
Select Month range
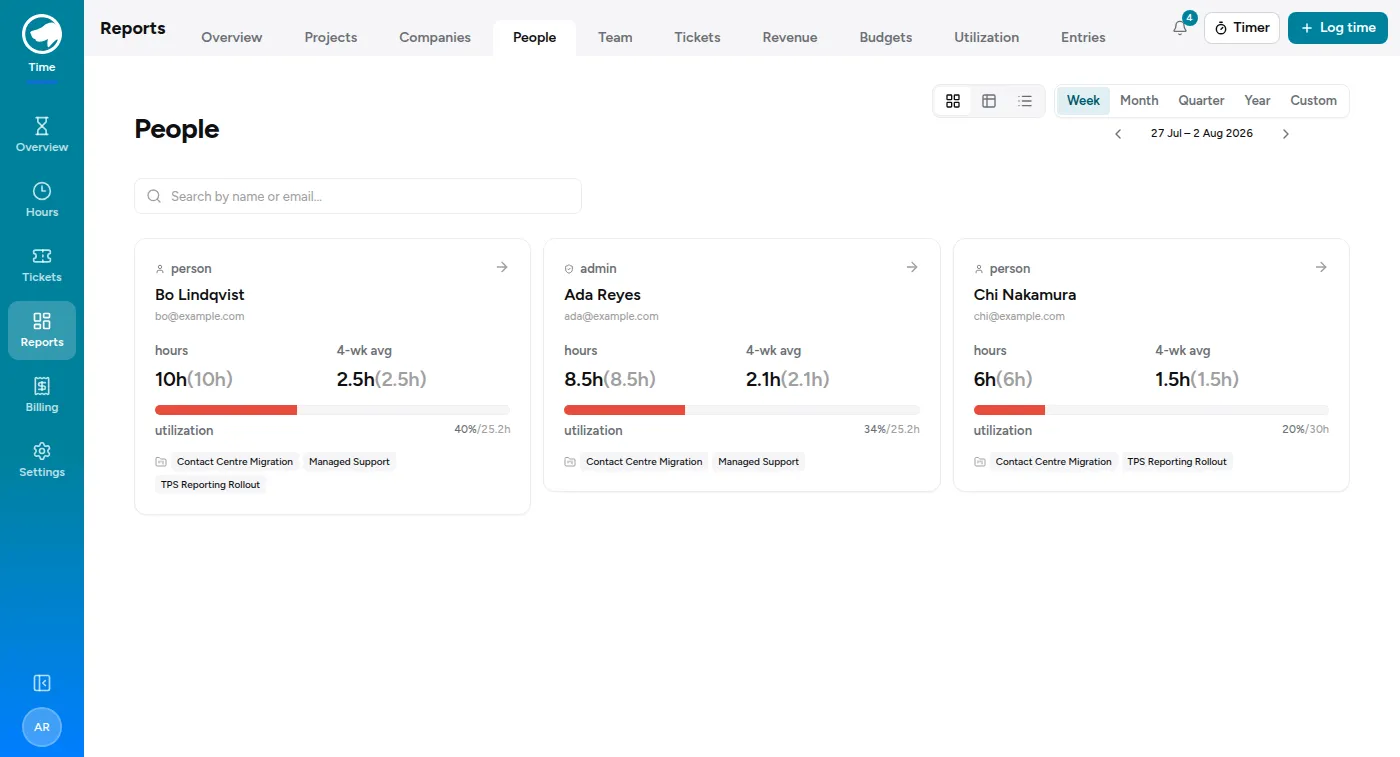click(x=1139, y=101)
